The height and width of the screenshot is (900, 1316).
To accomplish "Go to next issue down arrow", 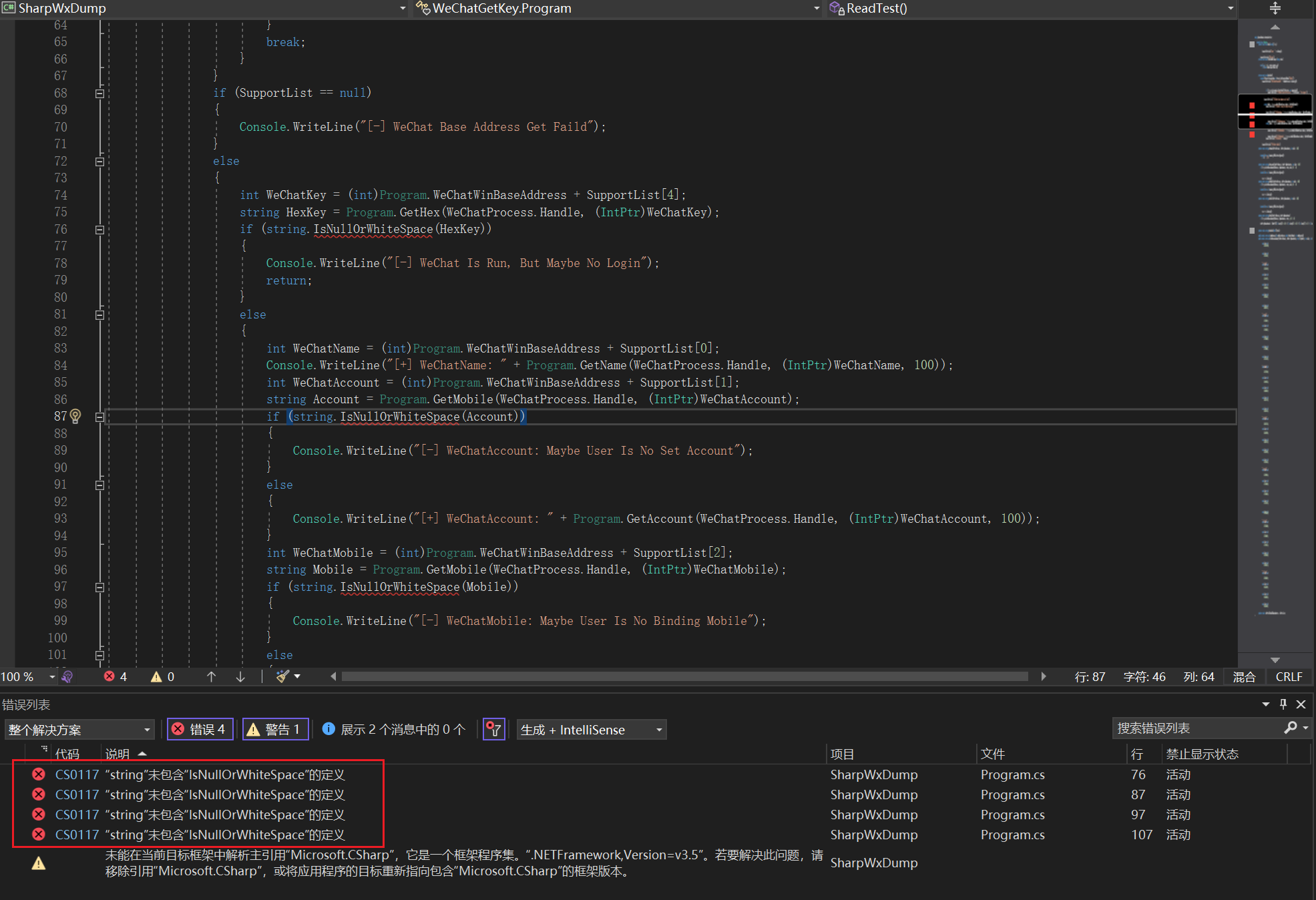I will (240, 676).
